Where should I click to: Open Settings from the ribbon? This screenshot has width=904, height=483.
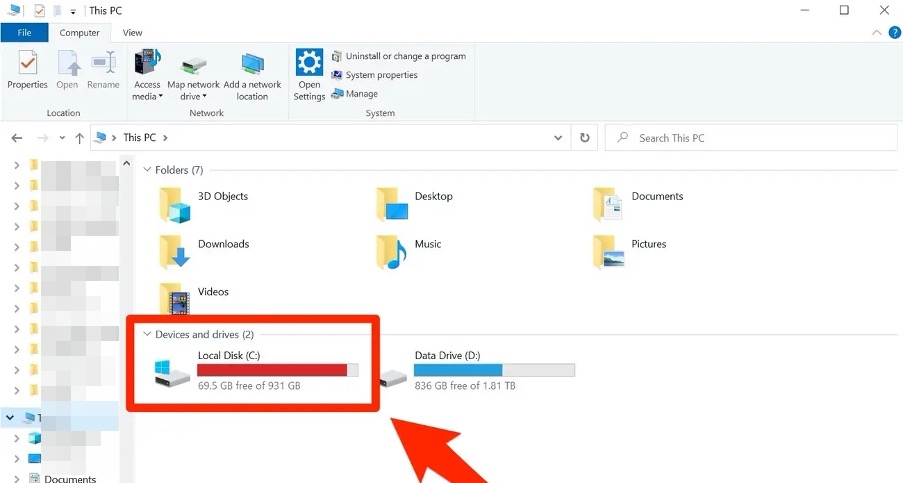[x=309, y=75]
